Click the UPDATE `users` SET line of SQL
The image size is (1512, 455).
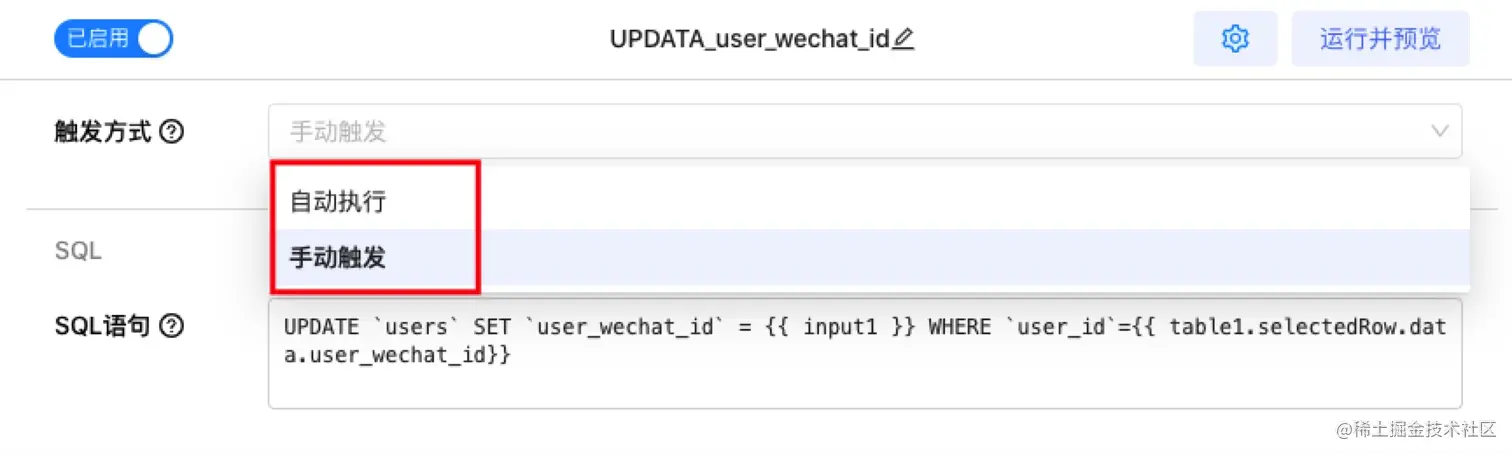(600, 327)
